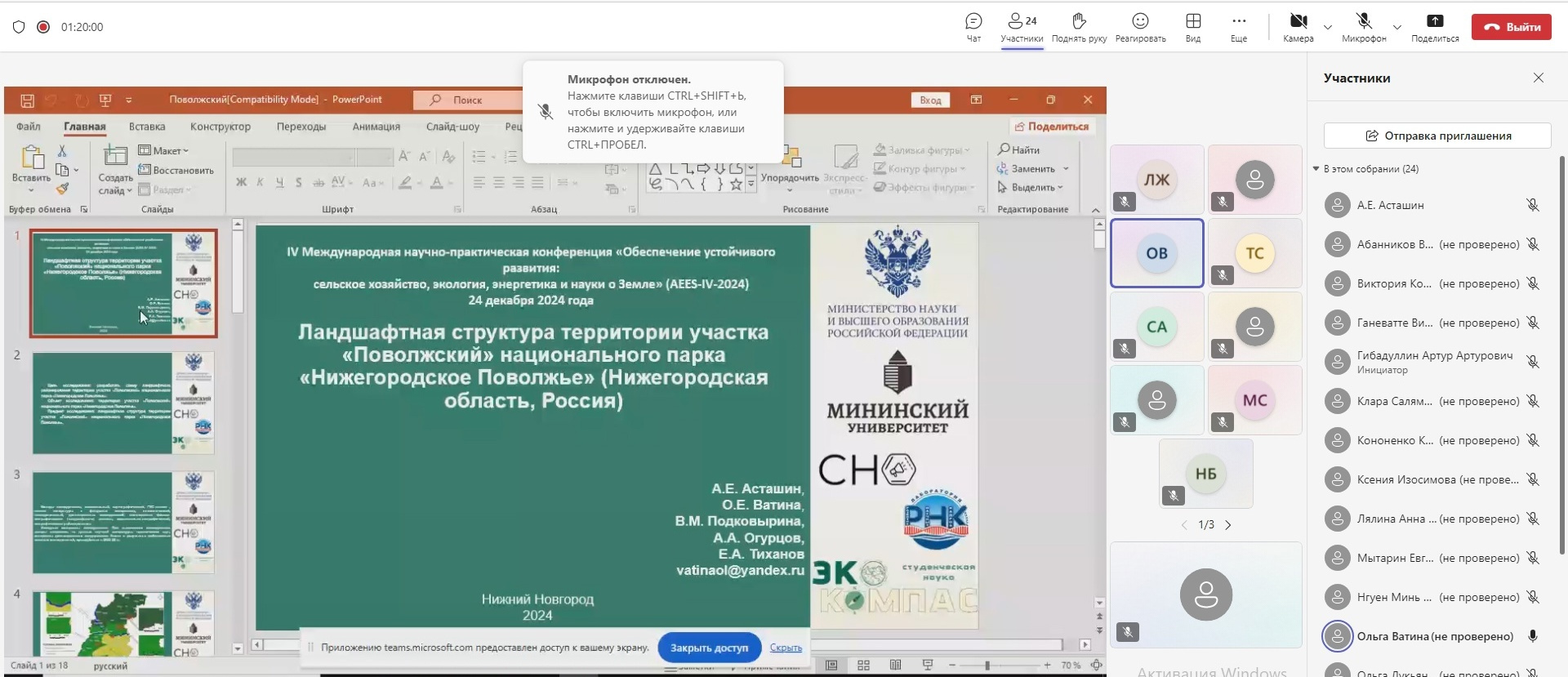This screenshot has height=677, width=1568.
Task: Raise your hand in the meeting
Action: click(1079, 27)
